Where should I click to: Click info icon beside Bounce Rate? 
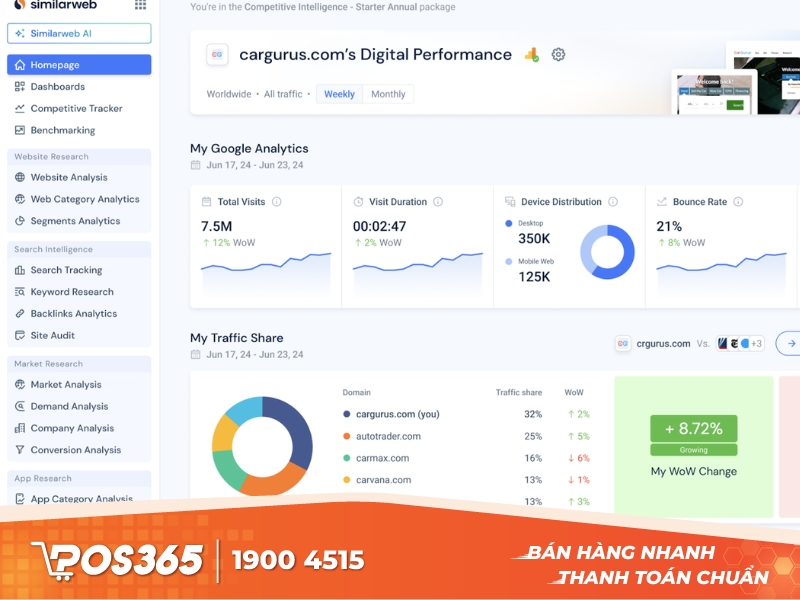(739, 202)
